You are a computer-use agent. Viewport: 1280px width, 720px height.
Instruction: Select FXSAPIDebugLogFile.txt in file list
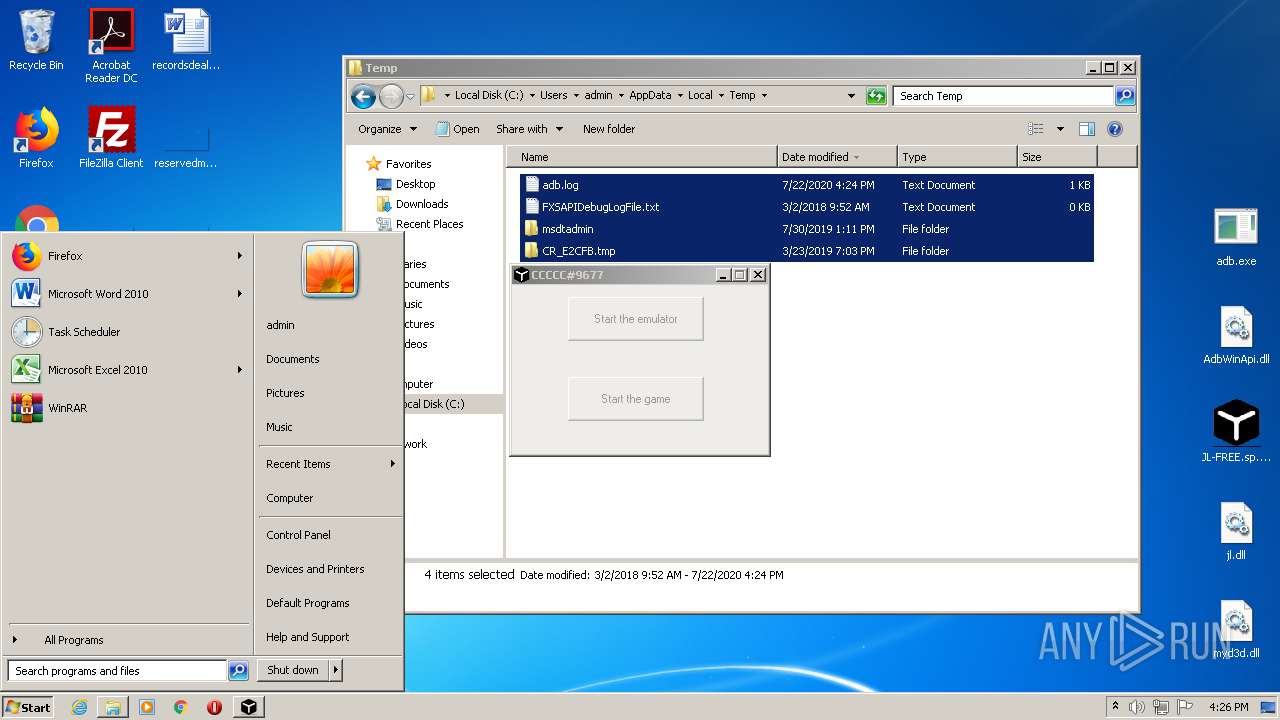(807, 207)
